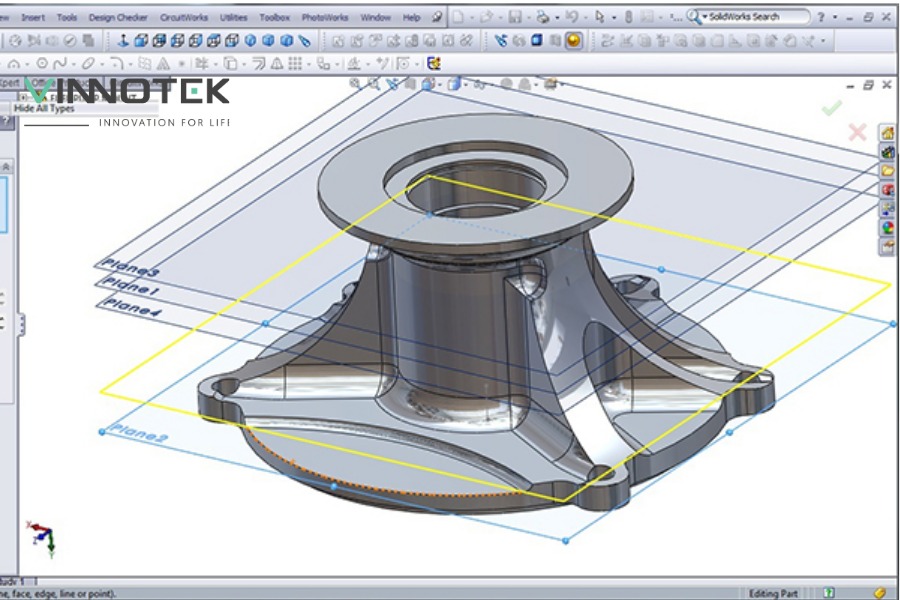
Task: Click the blue pencil icon after hexagon views
Action: click(304, 40)
